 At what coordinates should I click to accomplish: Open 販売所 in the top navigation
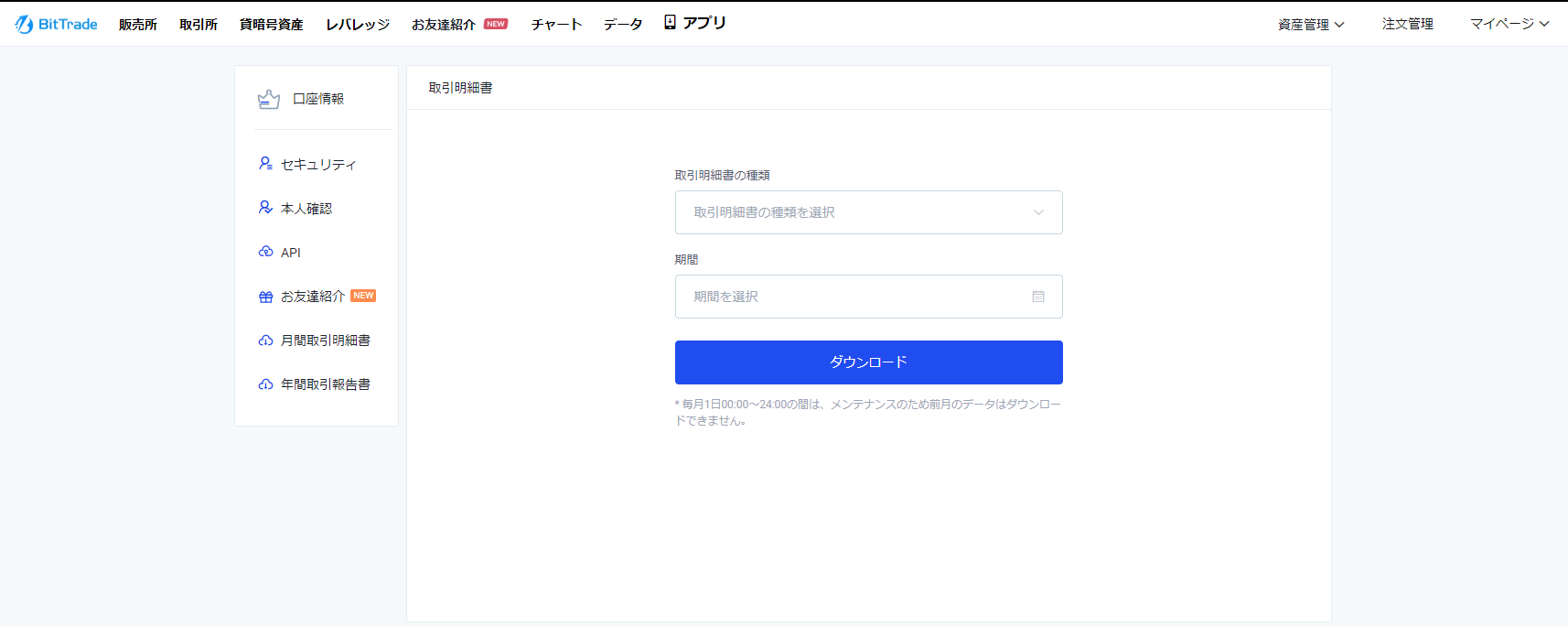138,25
